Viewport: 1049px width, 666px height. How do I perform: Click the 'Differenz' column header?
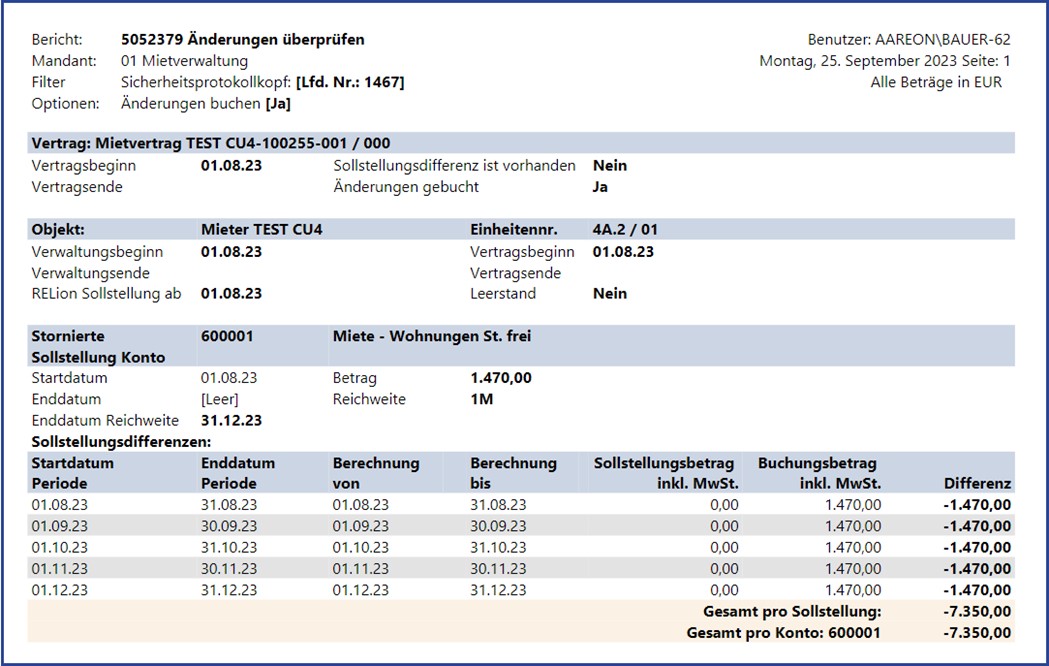(977, 484)
